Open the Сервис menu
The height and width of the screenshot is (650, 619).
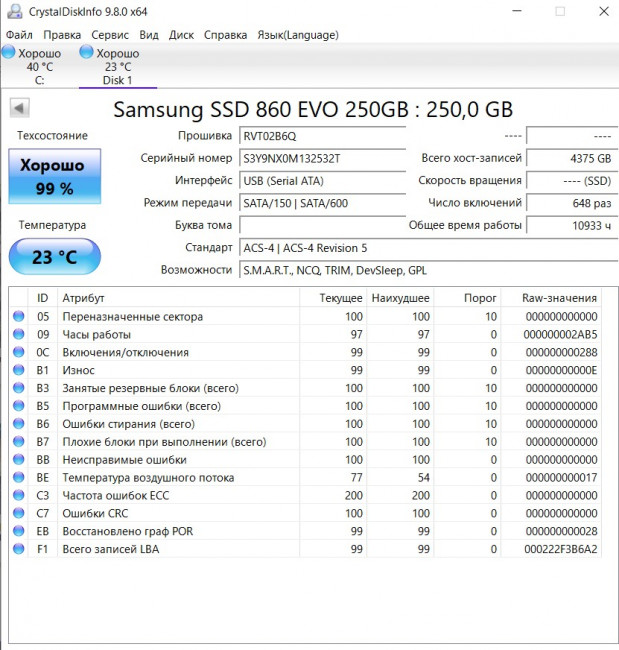110,35
